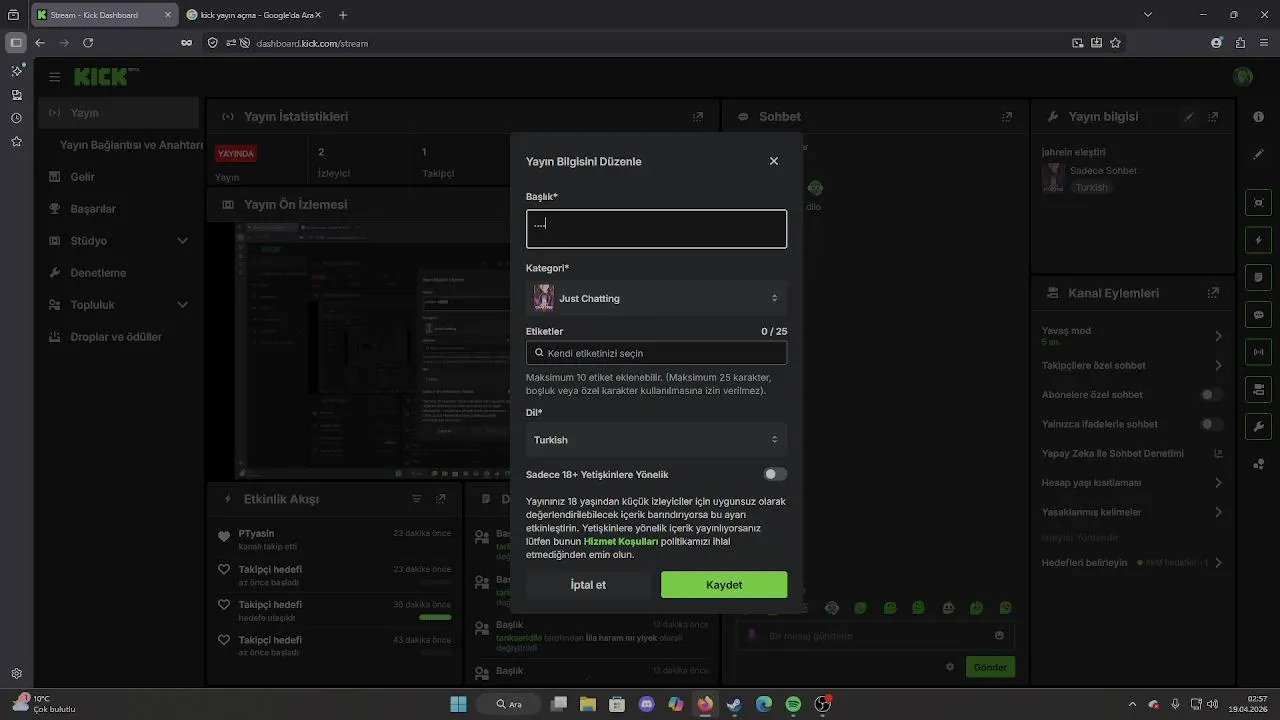Open the Kategori Just Chatting dropdown

(656, 298)
